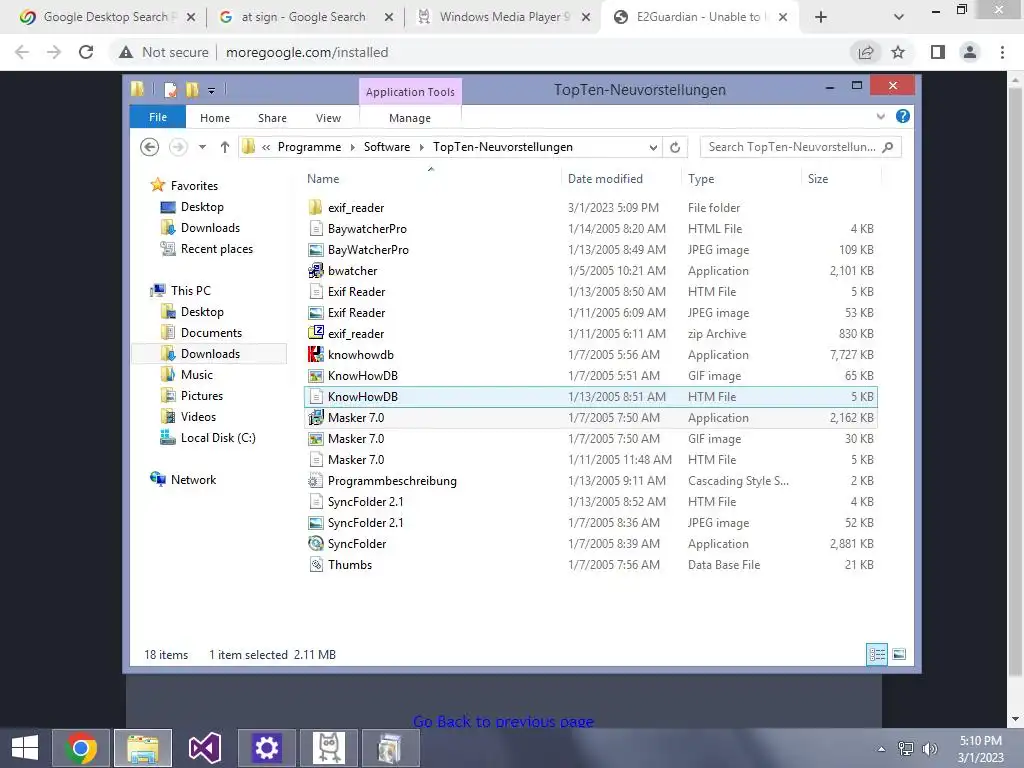Open Documents in navigation pane
Viewport: 1024px width, 768px height.
click(x=211, y=332)
